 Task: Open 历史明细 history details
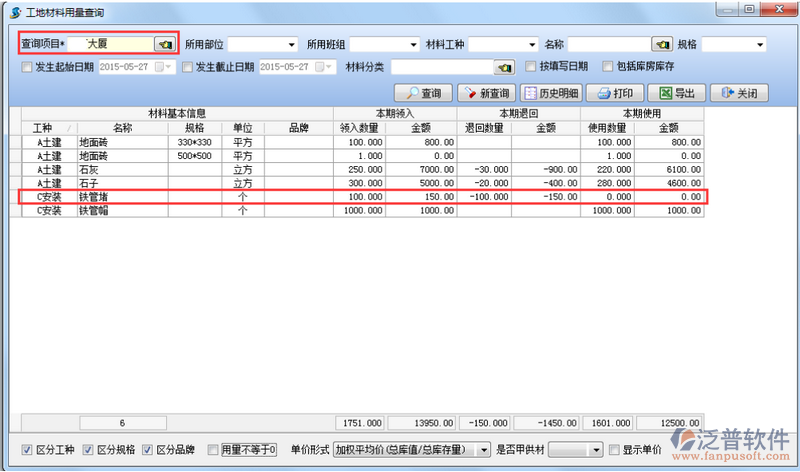[x=548, y=93]
